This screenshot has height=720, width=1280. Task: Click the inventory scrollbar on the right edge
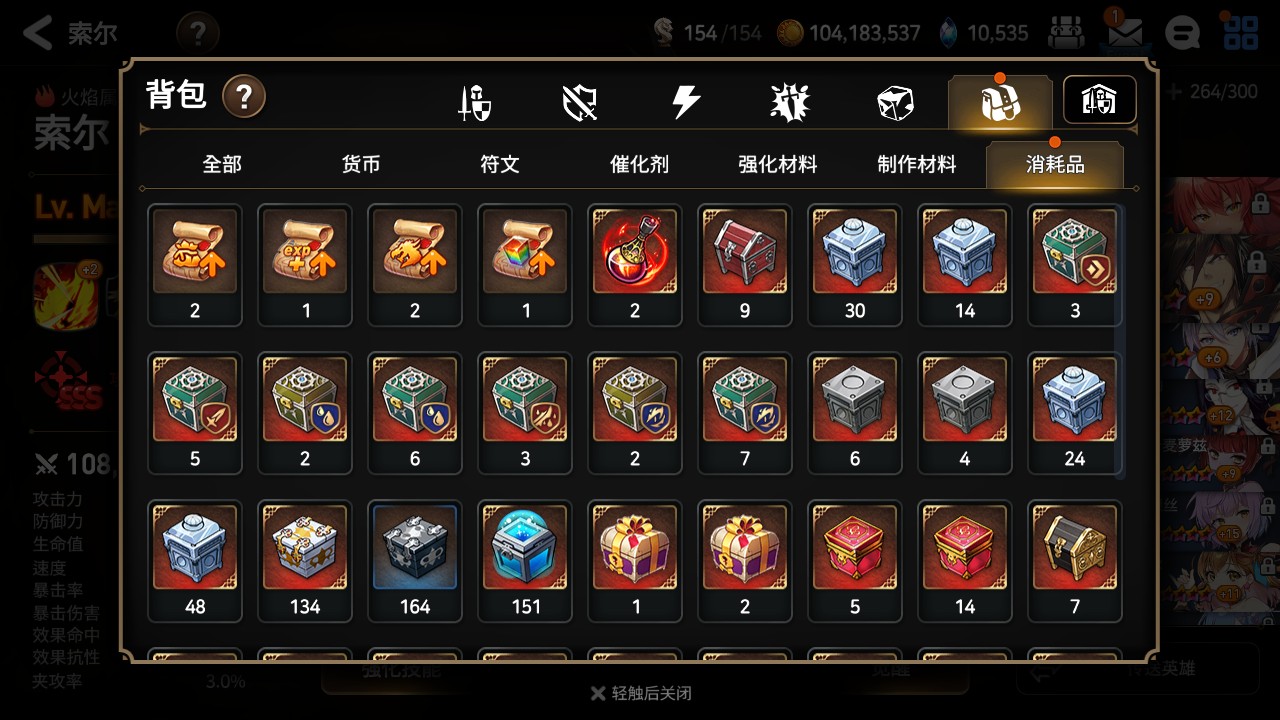(x=1120, y=342)
